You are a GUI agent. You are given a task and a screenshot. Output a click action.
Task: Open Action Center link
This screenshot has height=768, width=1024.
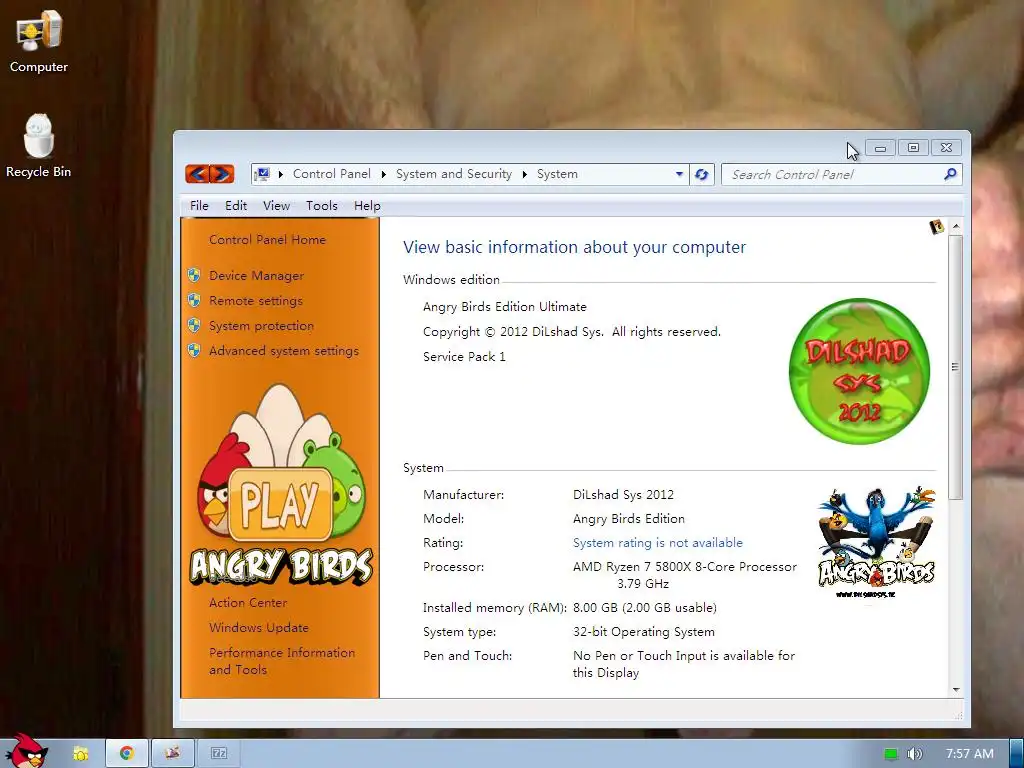(x=248, y=602)
